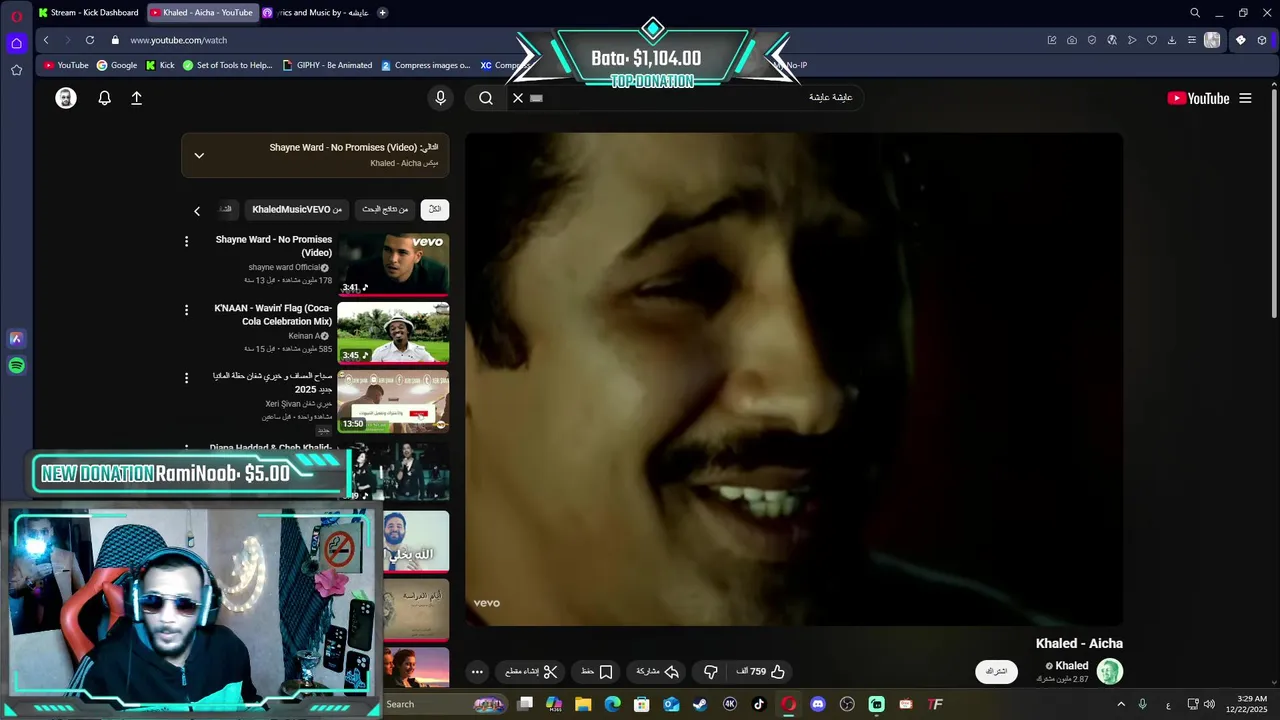Open the Khaled channel avatar
Image resolution: width=1280 pixels, height=720 pixels.
1110,671
